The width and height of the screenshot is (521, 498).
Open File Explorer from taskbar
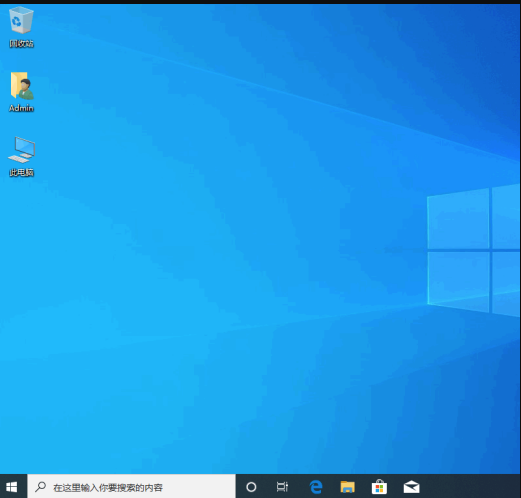(x=347, y=487)
